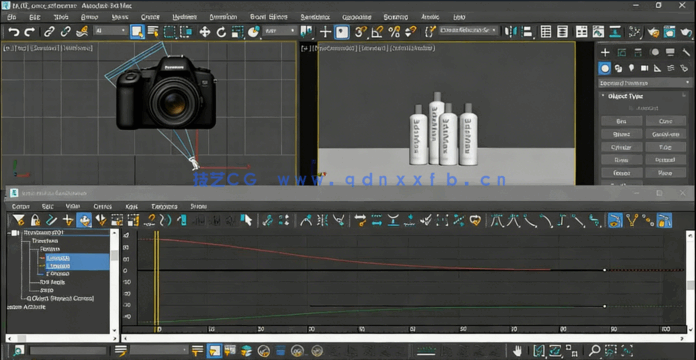Select the Geometry sphere category in command panel
The height and width of the screenshot is (360, 696).
click(605, 68)
